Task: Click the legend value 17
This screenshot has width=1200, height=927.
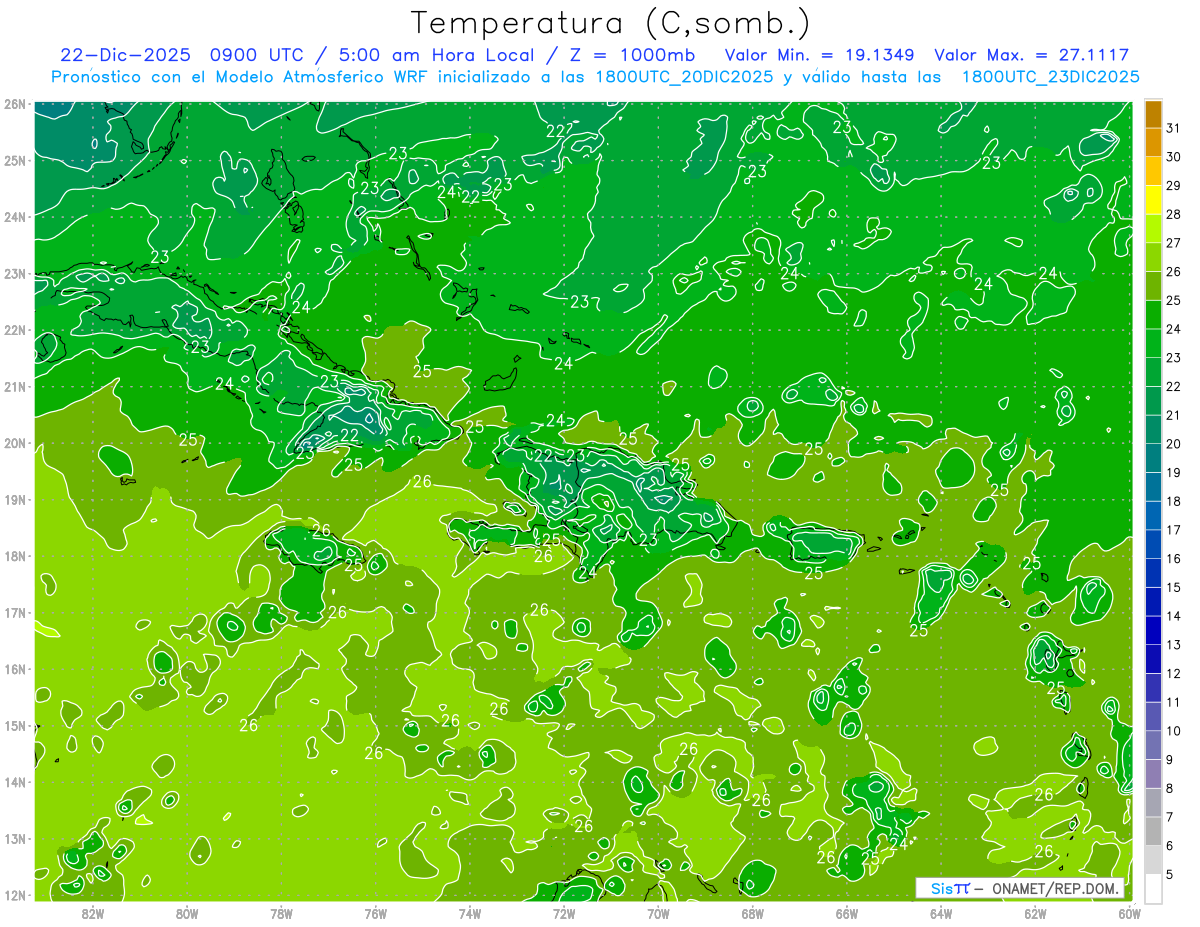Action: pyautogui.click(x=1174, y=530)
